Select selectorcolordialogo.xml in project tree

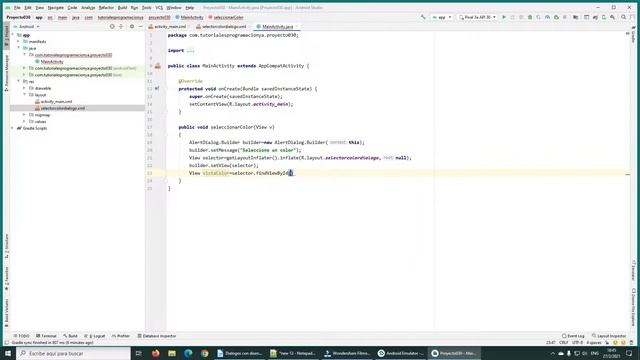pyautogui.click(x=62, y=108)
